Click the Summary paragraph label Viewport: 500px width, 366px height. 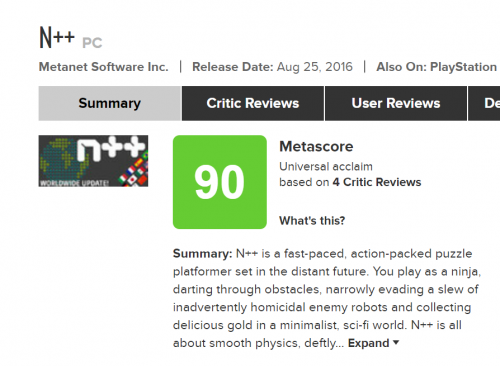(x=202, y=254)
